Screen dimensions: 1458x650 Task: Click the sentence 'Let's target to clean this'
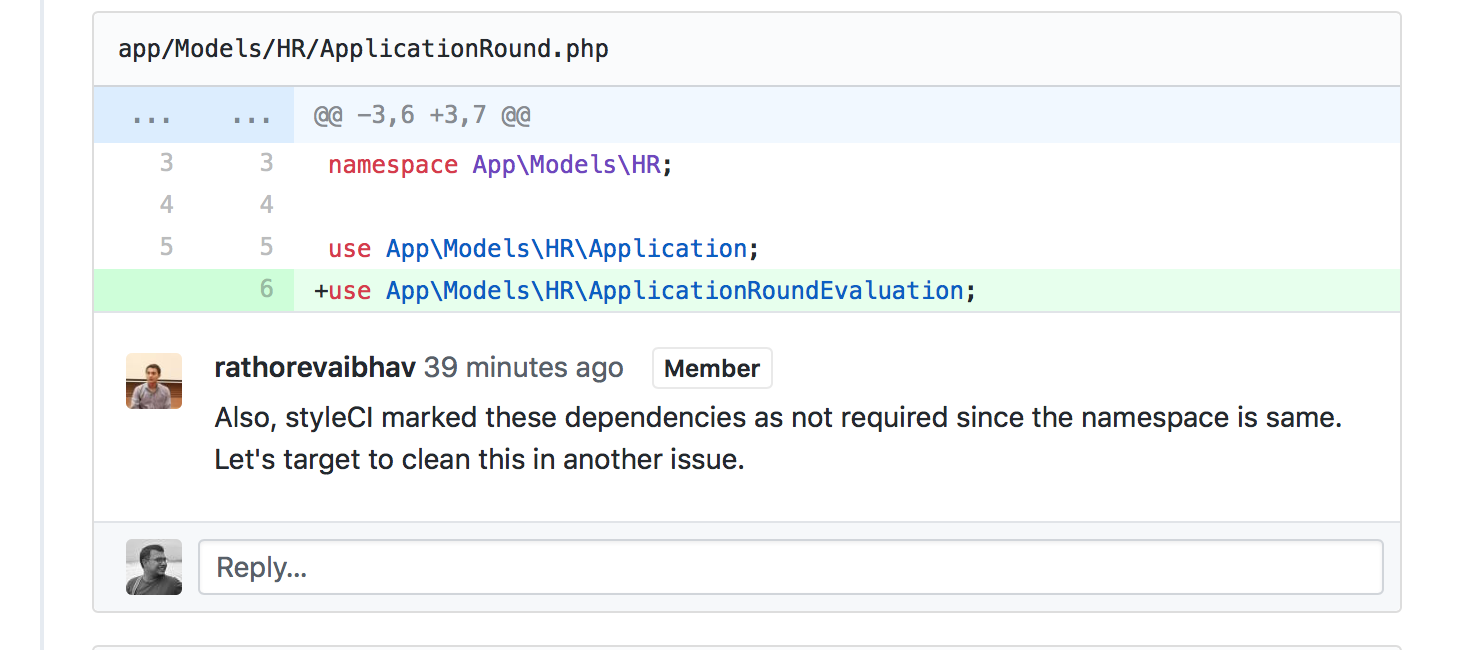pos(480,460)
